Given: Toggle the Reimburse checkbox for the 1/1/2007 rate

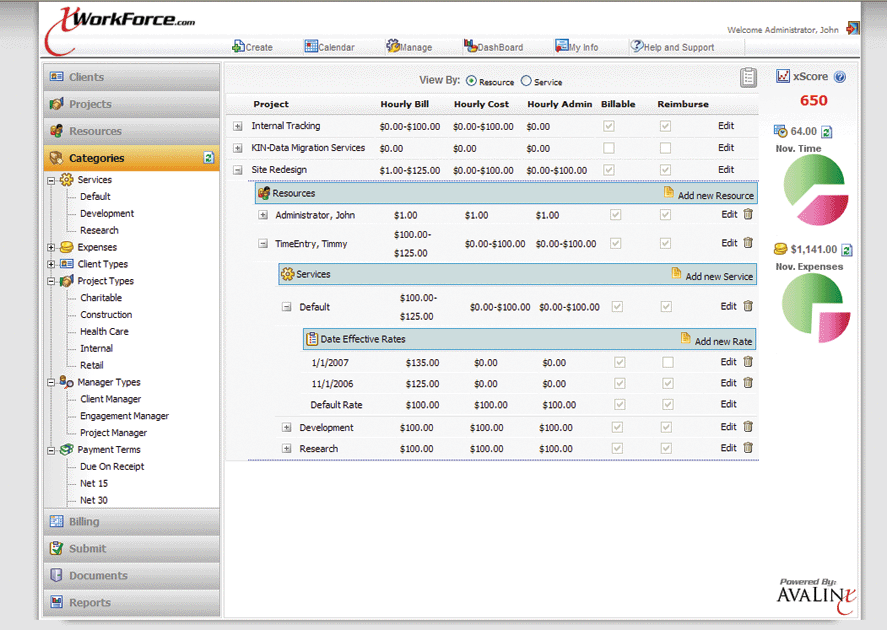Looking at the screenshot, I should 667,362.
